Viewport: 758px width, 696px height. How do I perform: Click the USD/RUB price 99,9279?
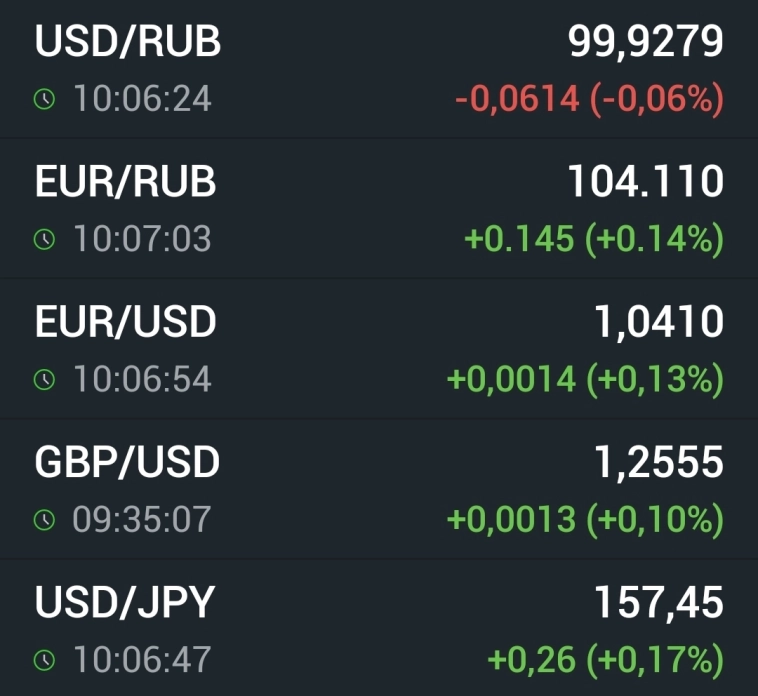645,42
